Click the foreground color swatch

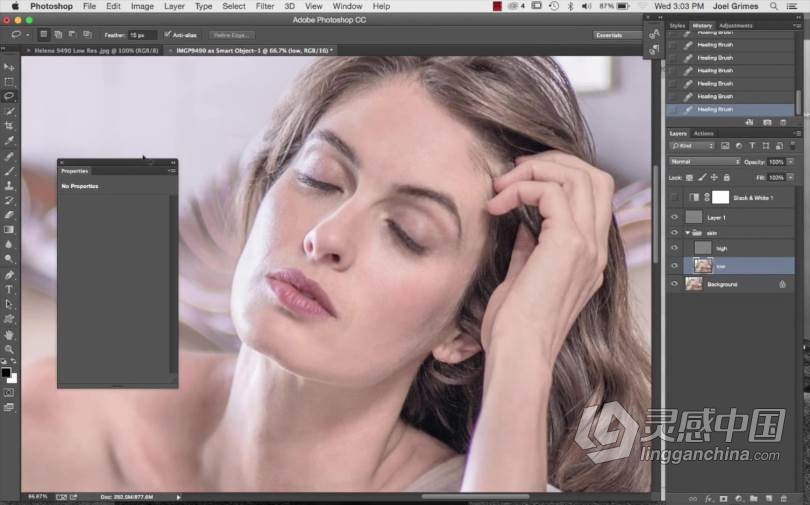click(6, 372)
